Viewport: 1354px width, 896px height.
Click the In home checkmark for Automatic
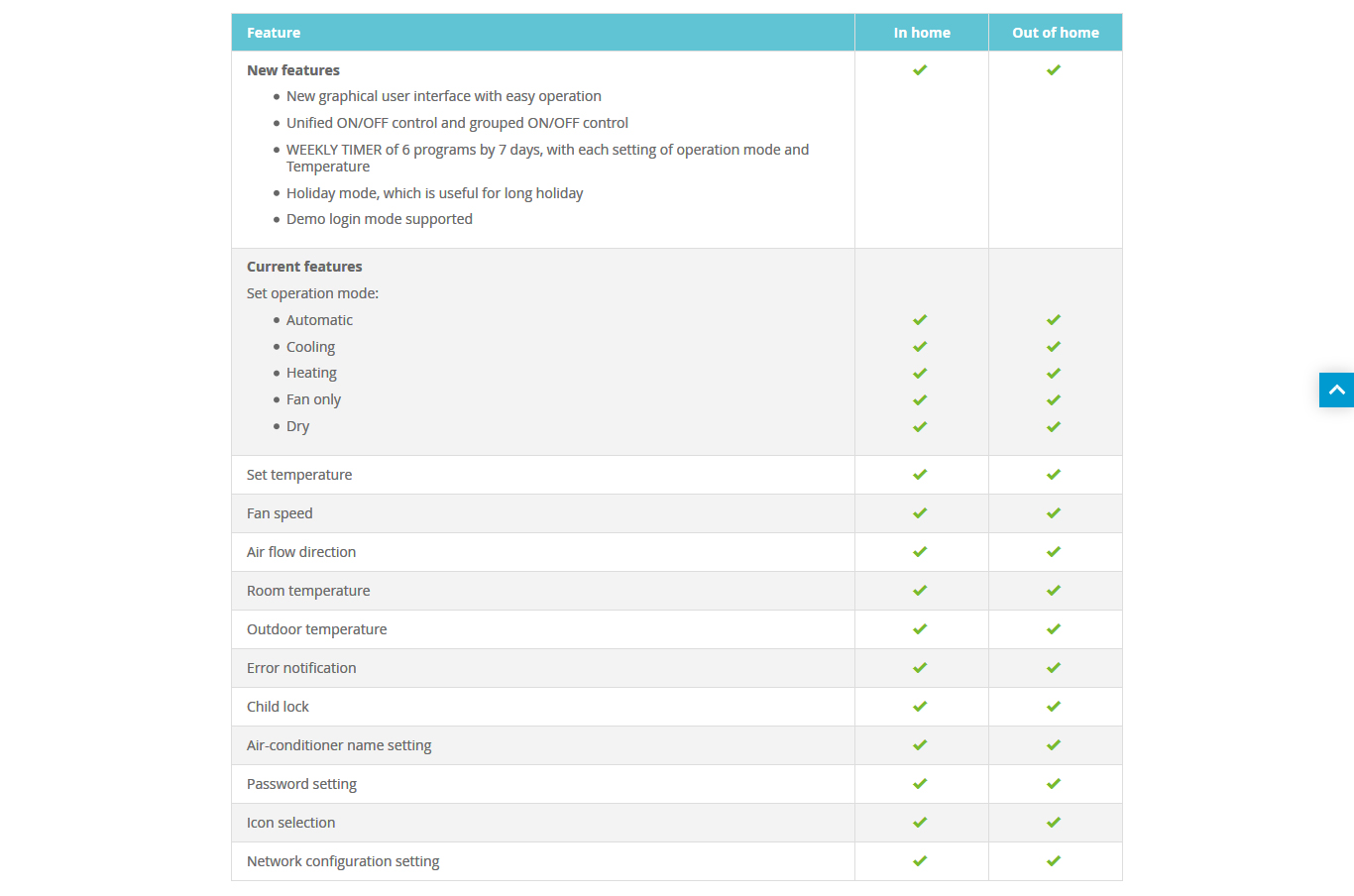pos(920,320)
